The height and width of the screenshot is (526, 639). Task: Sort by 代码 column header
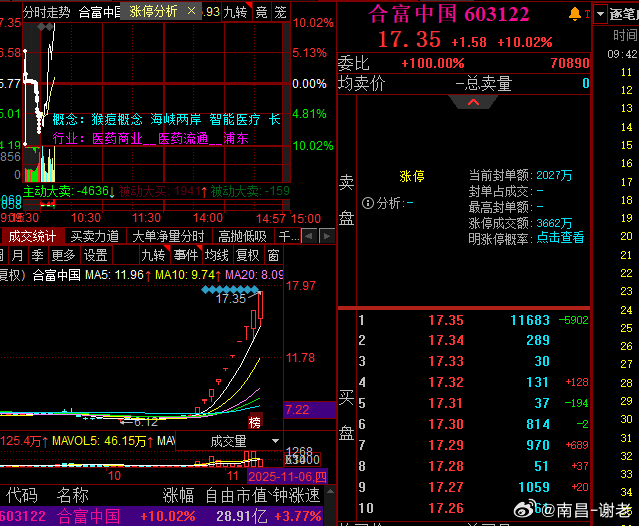tap(22, 495)
